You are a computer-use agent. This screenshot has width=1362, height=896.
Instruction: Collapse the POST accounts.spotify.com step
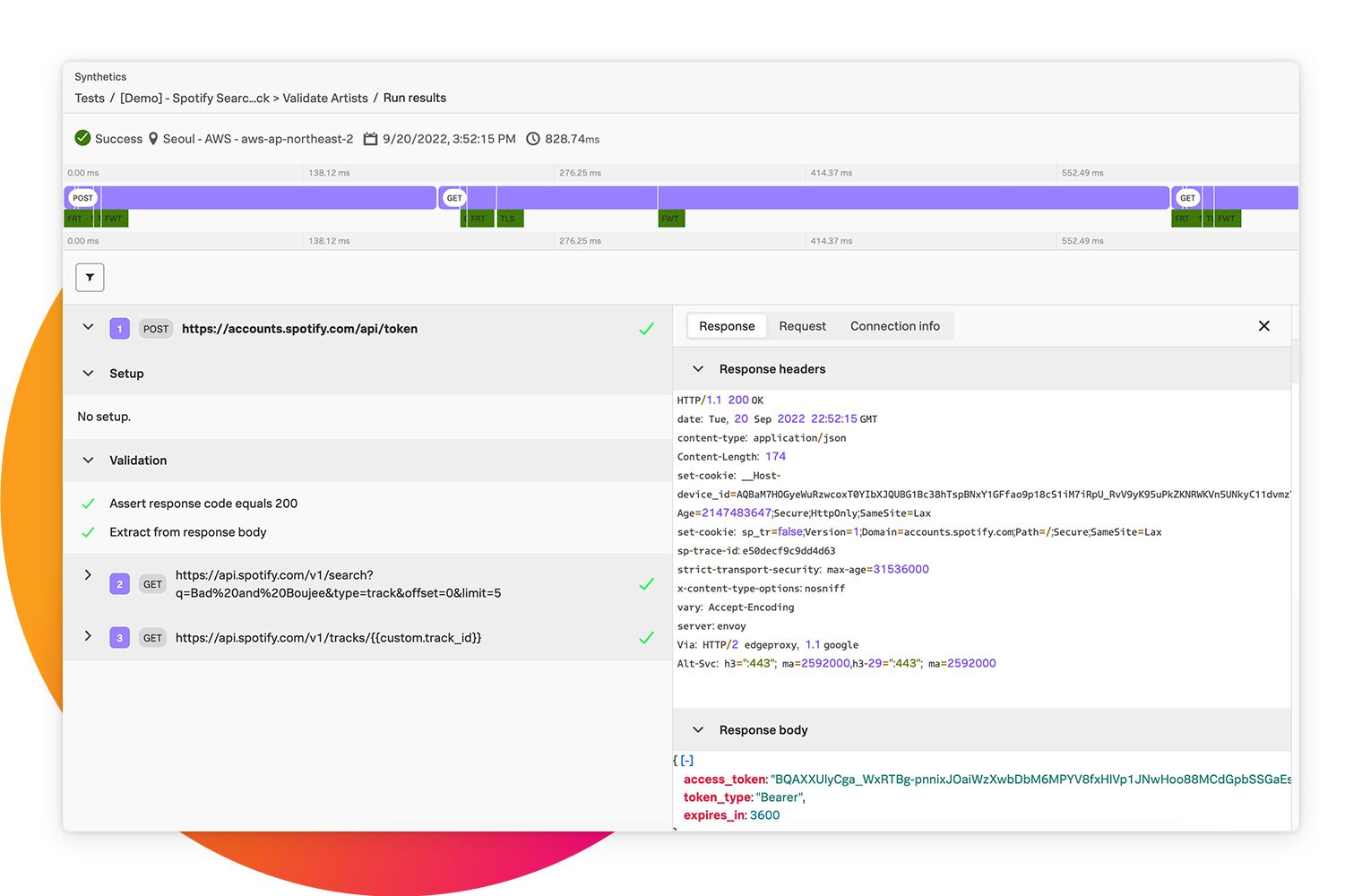88,328
